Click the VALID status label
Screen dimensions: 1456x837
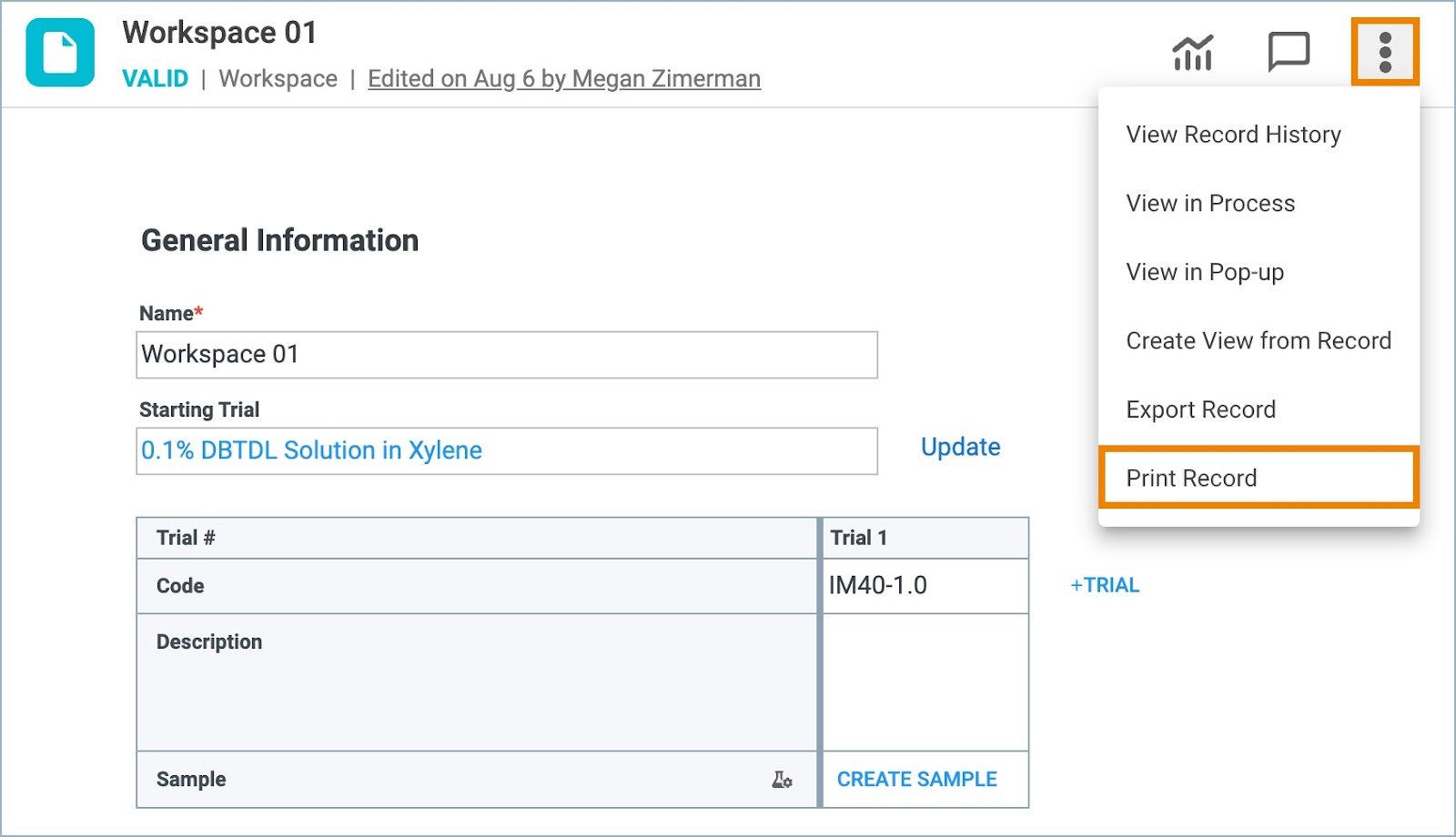pyautogui.click(x=156, y=79)
